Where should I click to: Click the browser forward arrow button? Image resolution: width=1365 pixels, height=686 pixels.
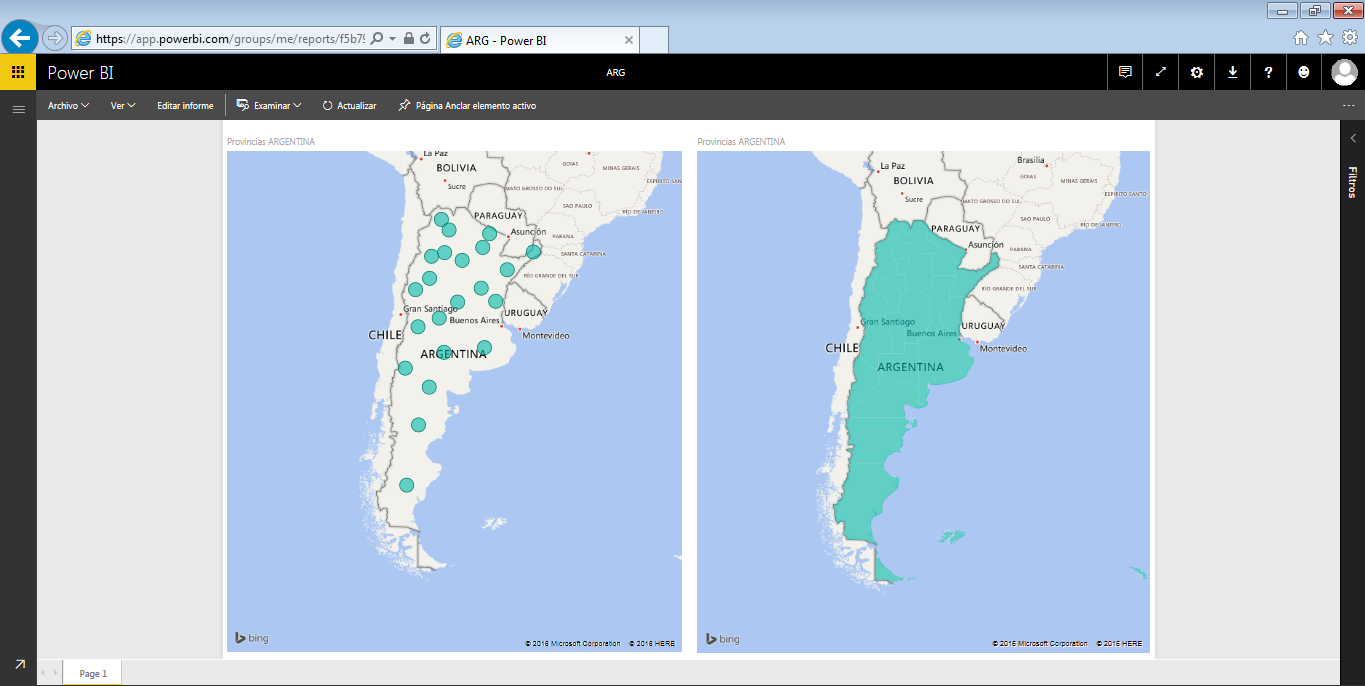55,38
